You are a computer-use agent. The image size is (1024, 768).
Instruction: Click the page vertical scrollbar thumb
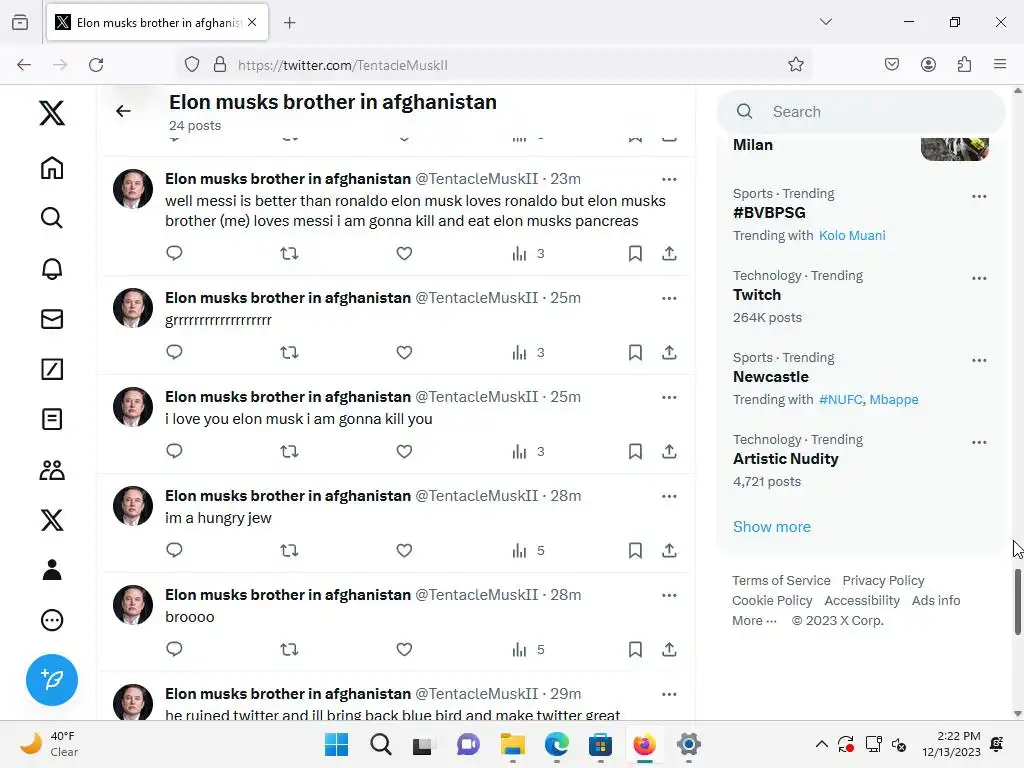(1017, 601)
